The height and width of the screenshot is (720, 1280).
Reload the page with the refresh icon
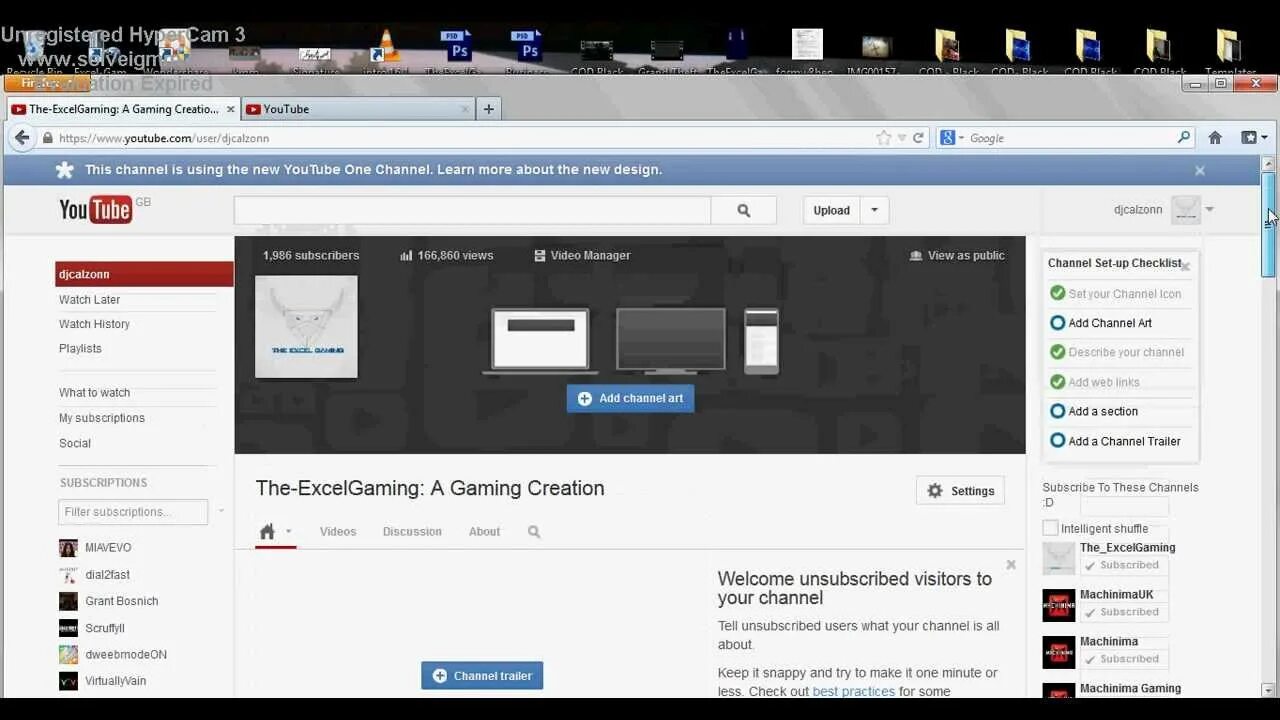tap(918, 138)
